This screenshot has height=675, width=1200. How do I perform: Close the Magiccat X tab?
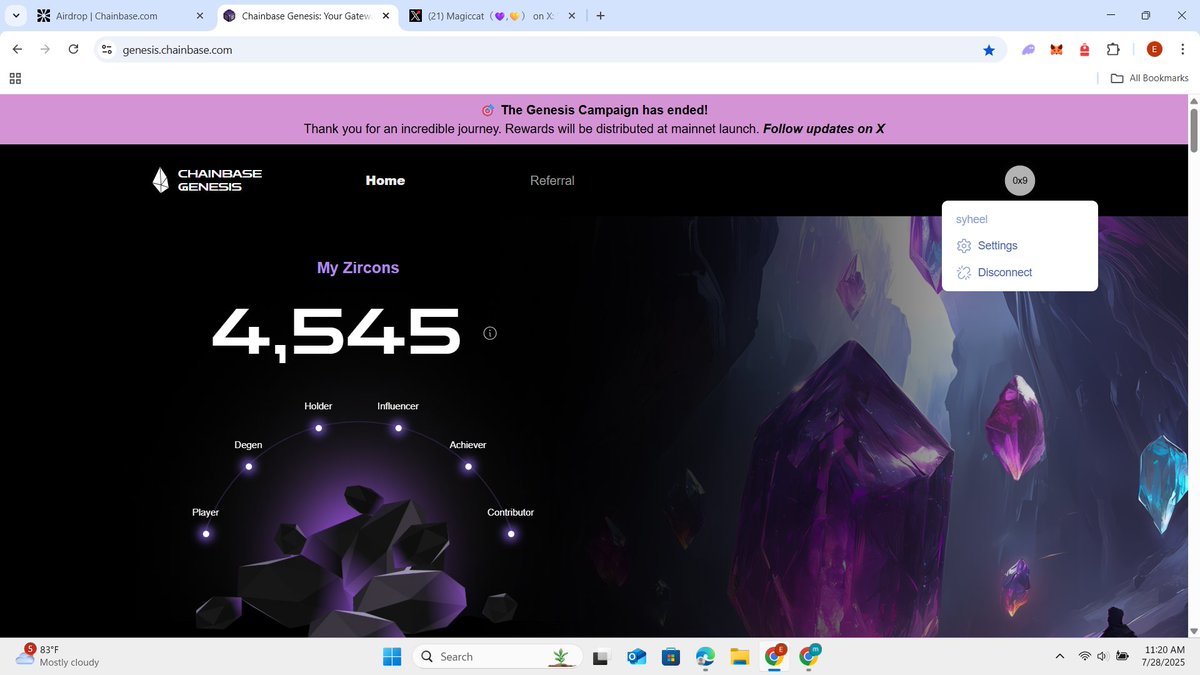click(572, 16)
